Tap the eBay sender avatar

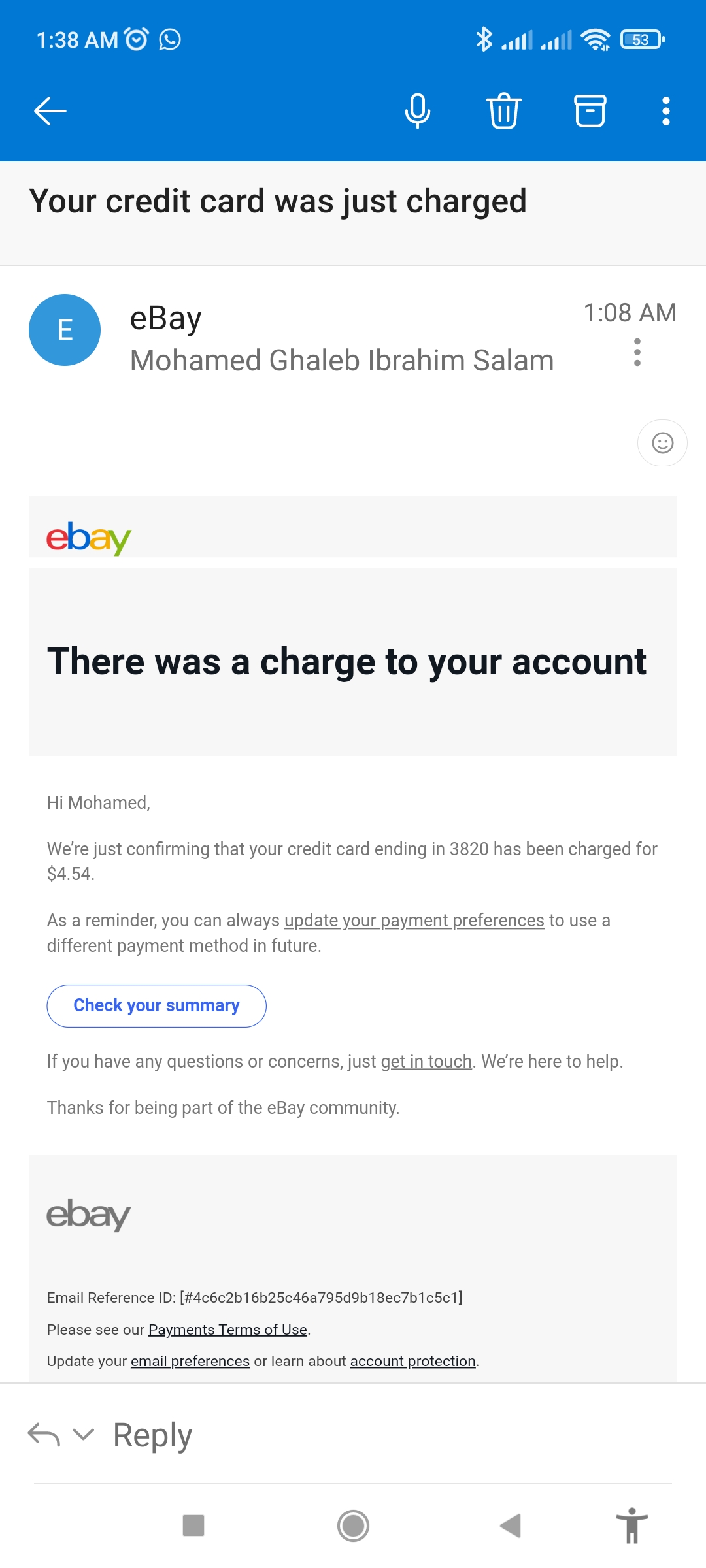click(65, 330)
